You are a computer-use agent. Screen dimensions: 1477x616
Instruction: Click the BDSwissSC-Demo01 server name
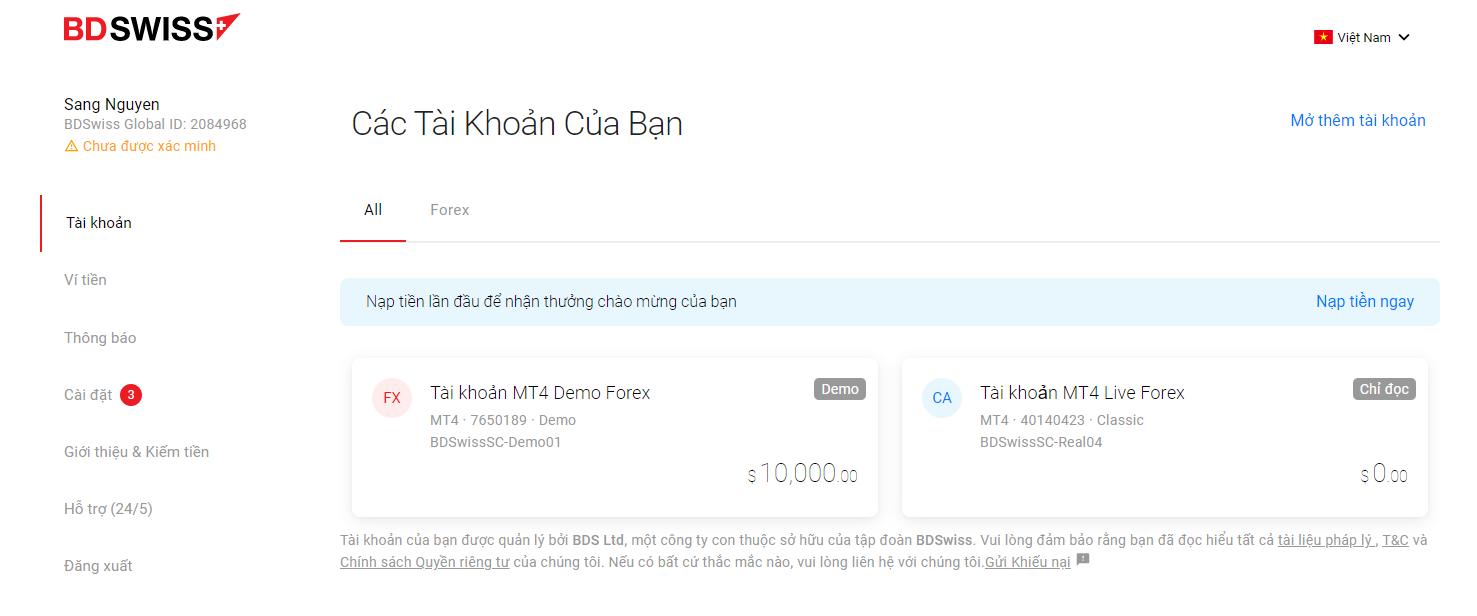pyautogui.click(x=496, y=442)
